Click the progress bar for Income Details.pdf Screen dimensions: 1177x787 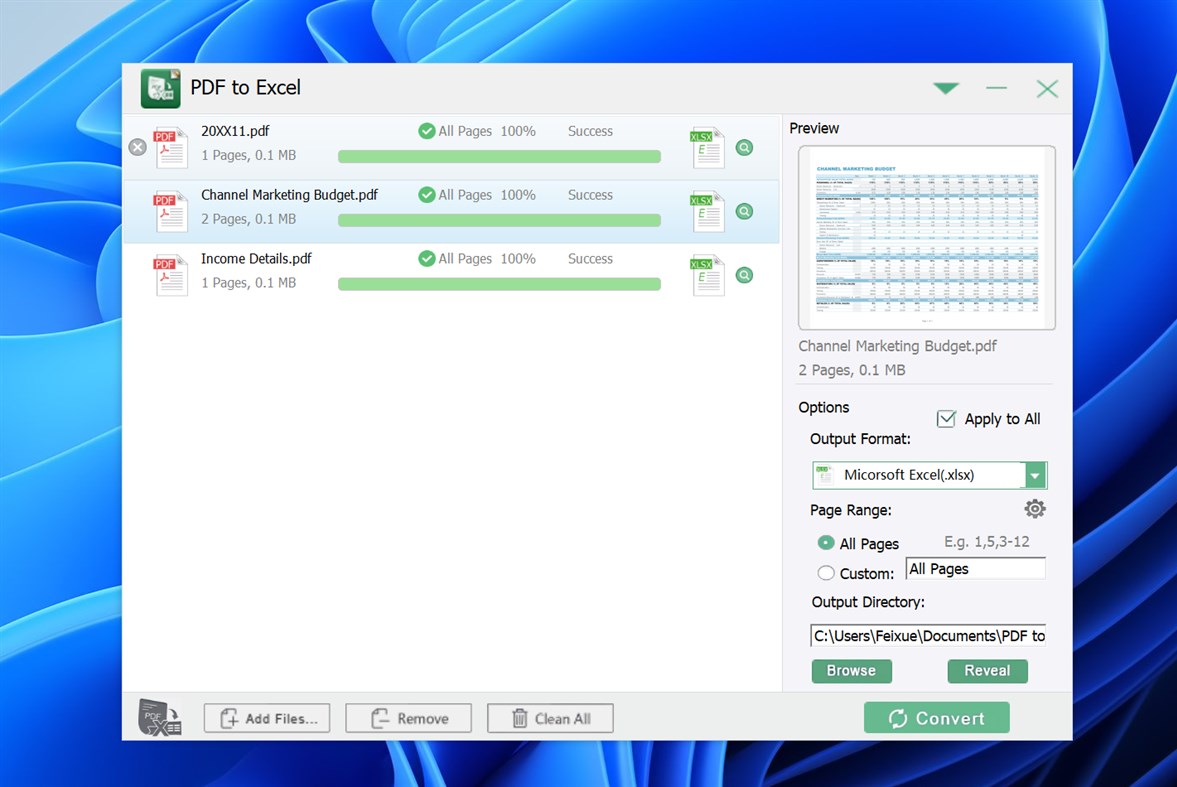point(499,284)
